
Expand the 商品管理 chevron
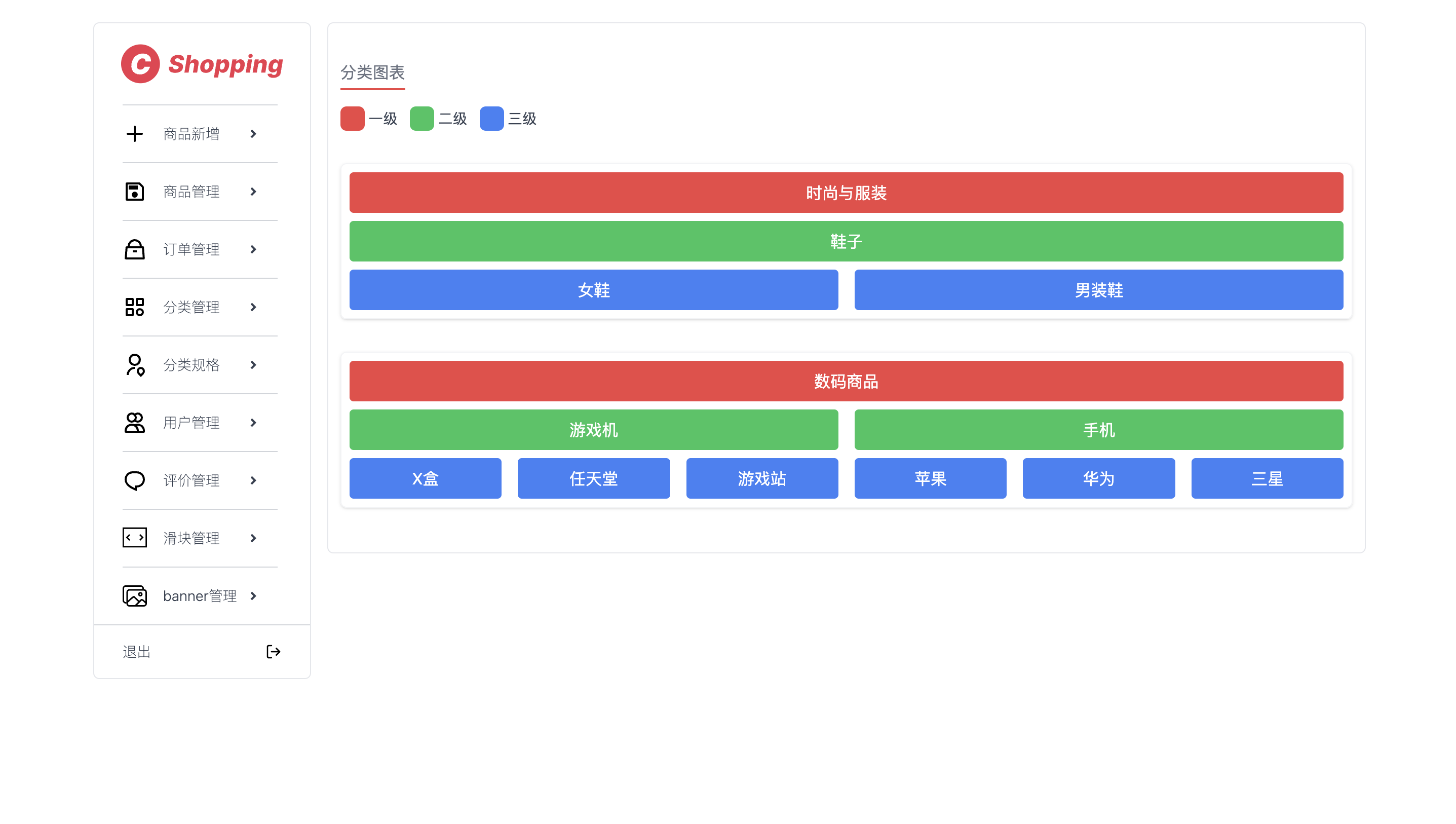pos(253,192)
